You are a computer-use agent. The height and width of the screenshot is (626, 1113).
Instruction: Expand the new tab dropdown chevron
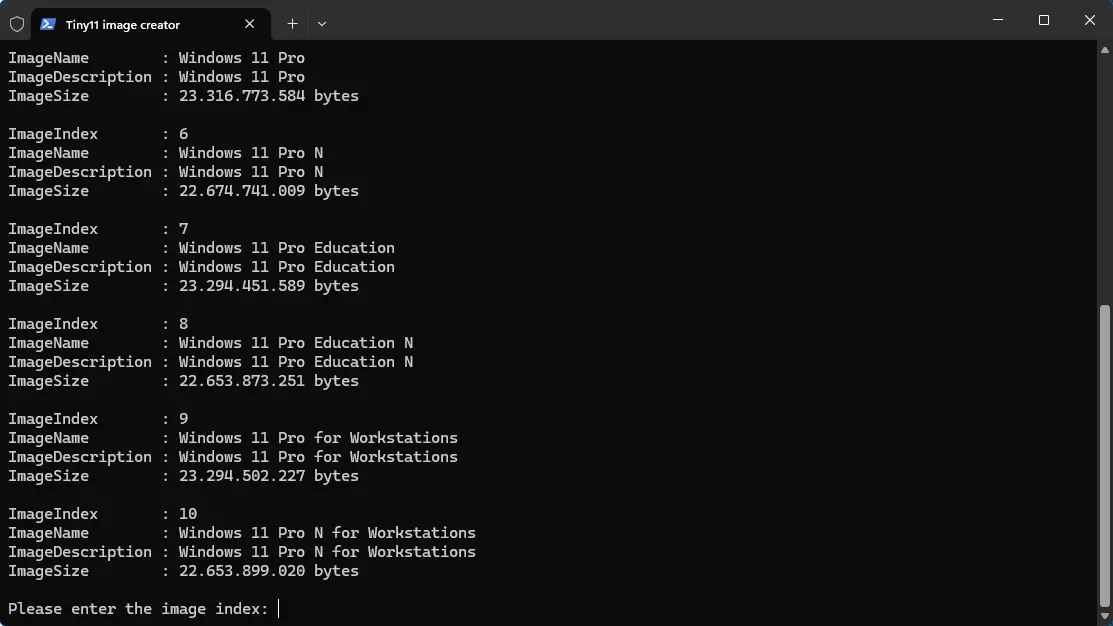tap(322, 24)
